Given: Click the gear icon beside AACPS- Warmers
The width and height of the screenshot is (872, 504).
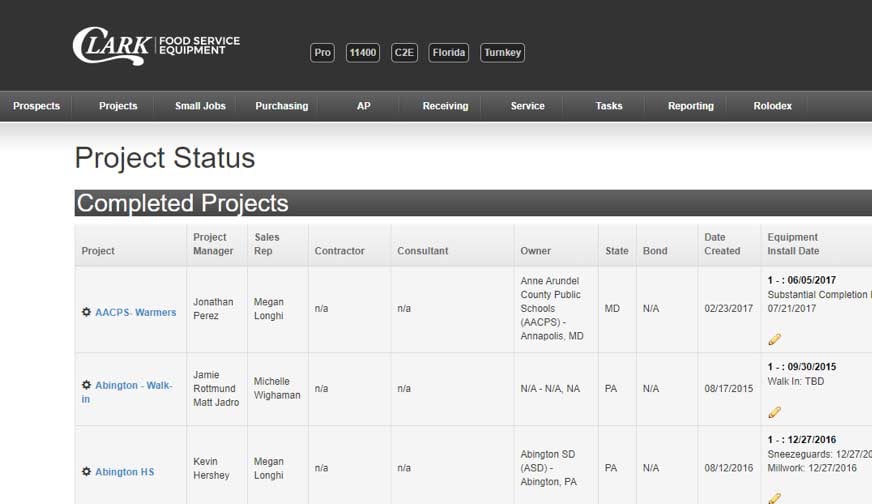Looking at the screenshot, I should click(86, 313).
